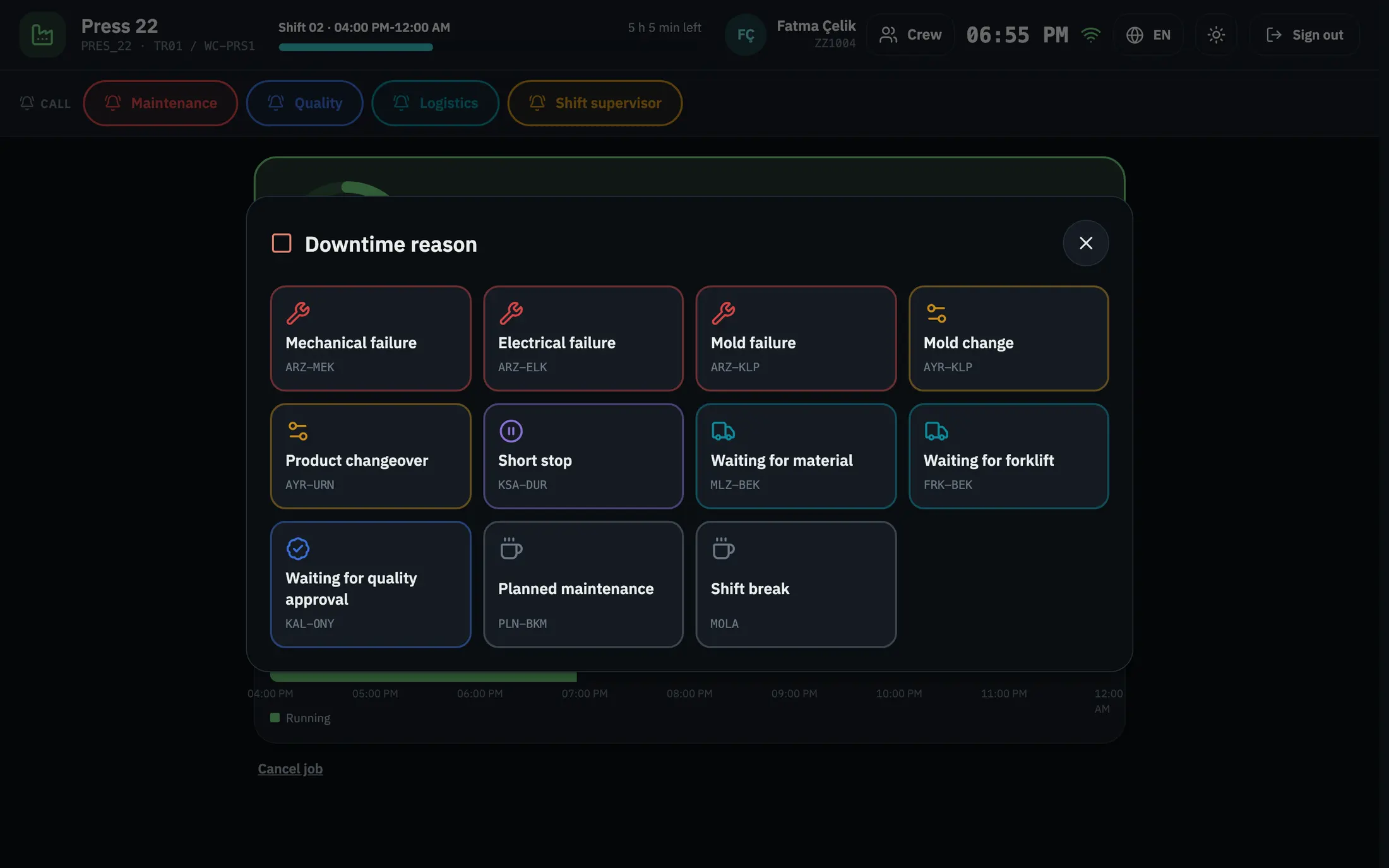This screenshot has height=868, width=1389.
Task: Pick the Shift break reason
Action: point(796,584)
